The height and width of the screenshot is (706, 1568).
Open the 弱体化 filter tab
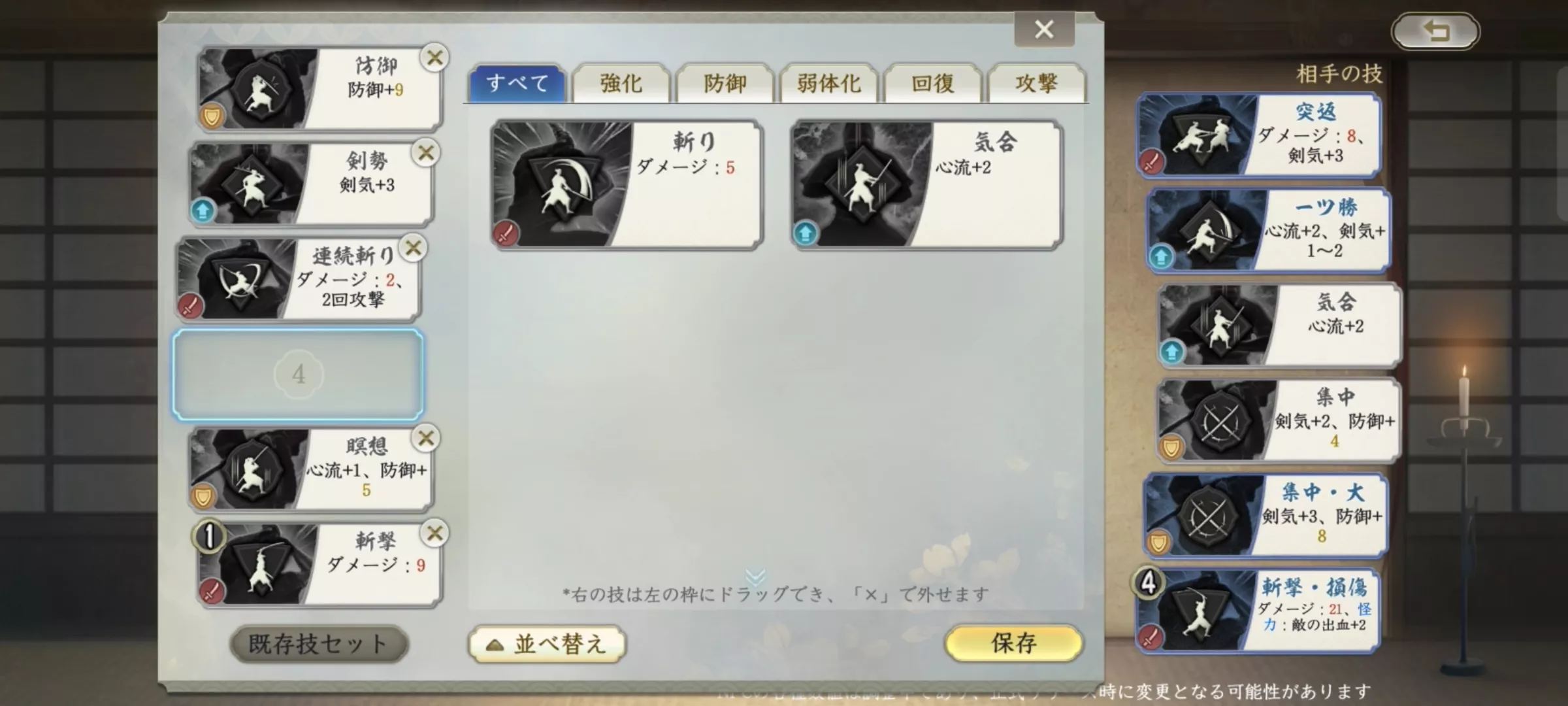point(829,84)
